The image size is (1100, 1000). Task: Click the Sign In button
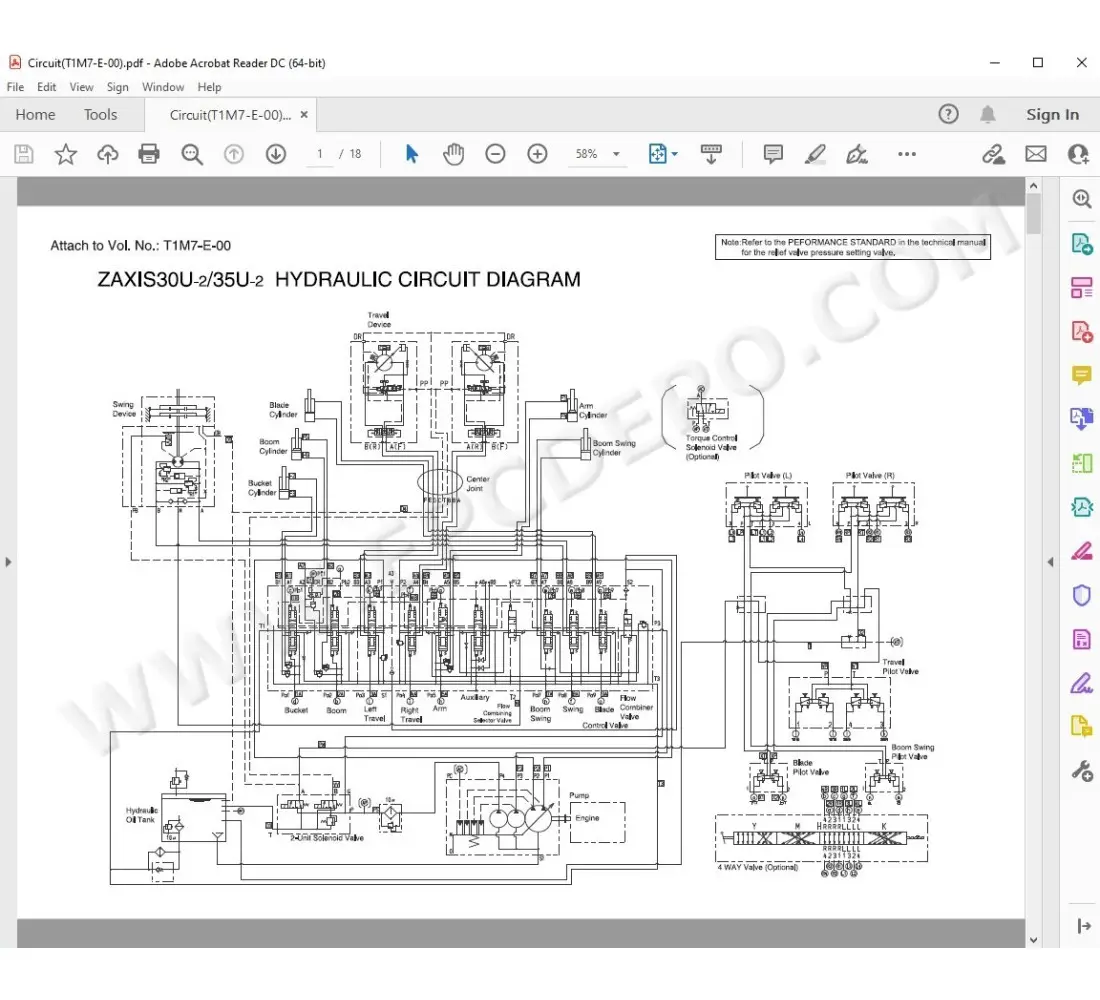click(x=1052, y=115)
